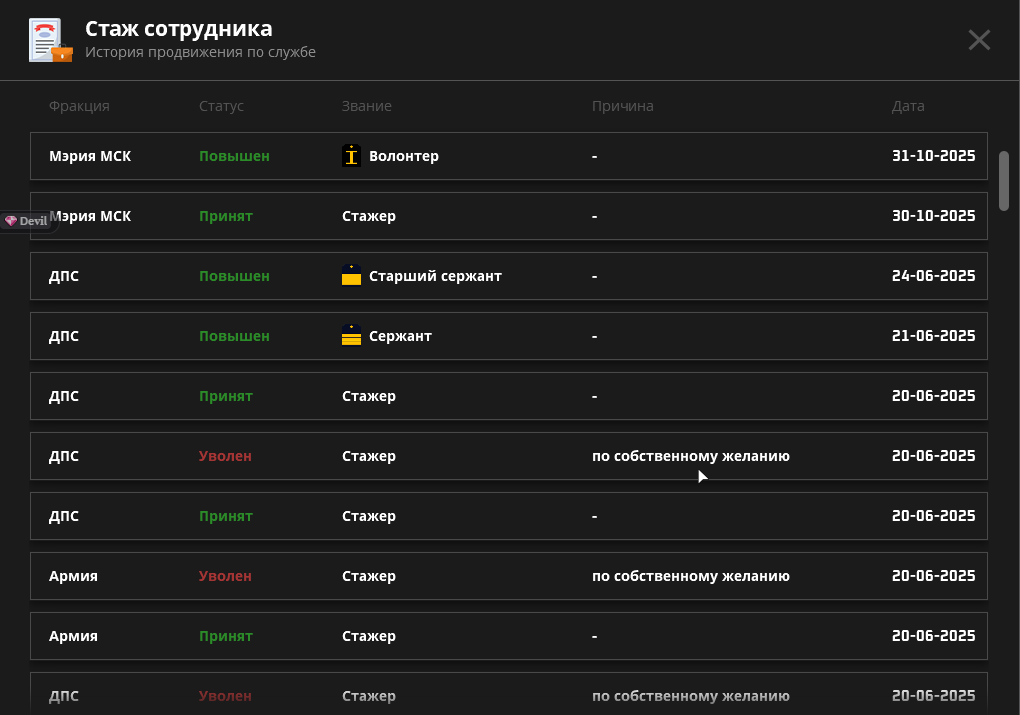The width and height of the screenshot is (1020, 715).
Task: Click the Дата column header
Action: 908,106
